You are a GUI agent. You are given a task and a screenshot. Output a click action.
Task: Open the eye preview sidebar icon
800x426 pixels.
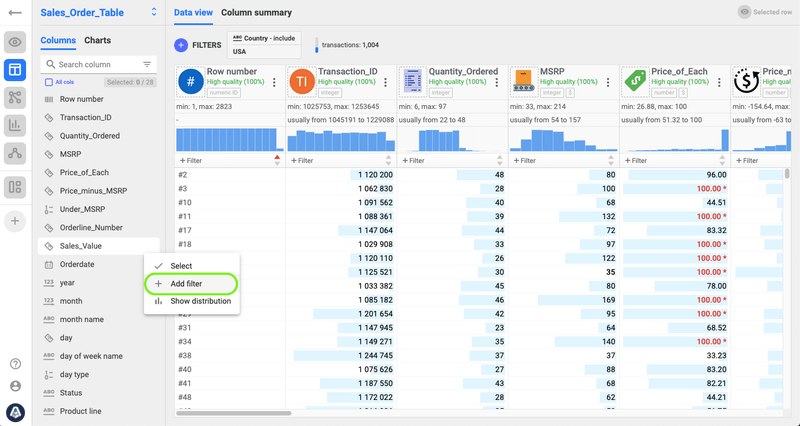point(15,42)
